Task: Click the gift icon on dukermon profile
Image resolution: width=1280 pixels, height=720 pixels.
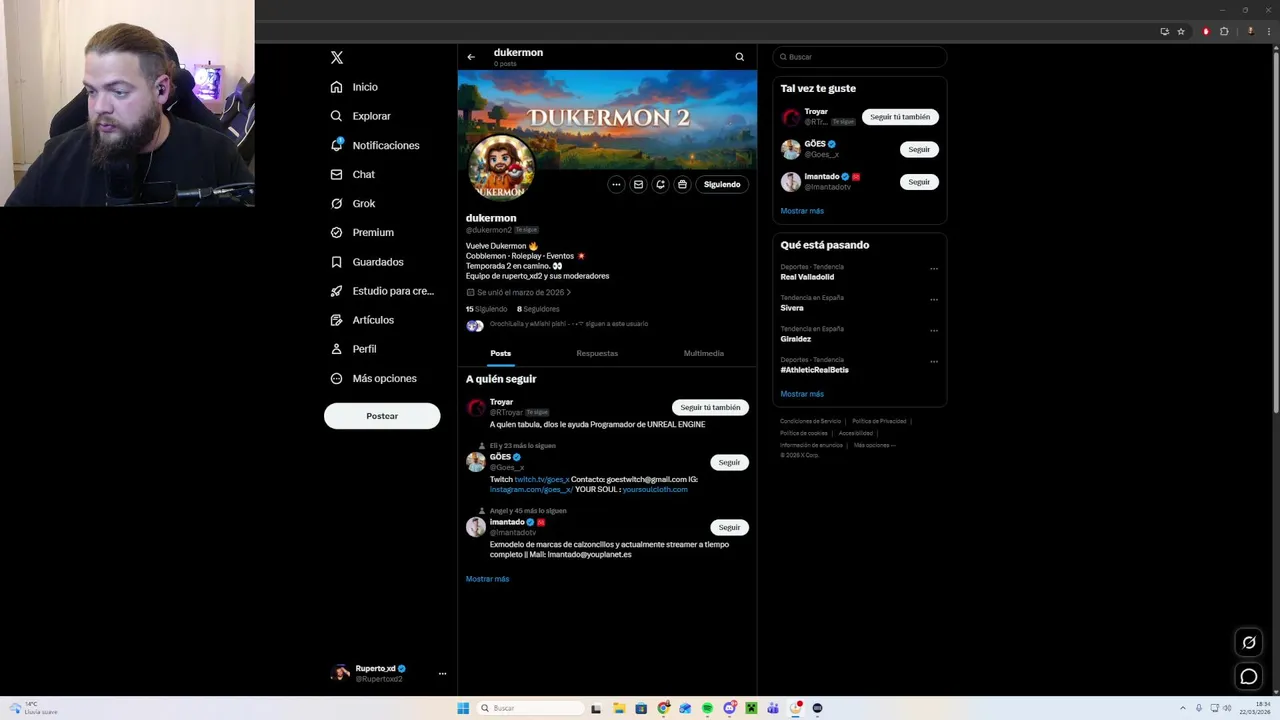Action: point(682,184)
